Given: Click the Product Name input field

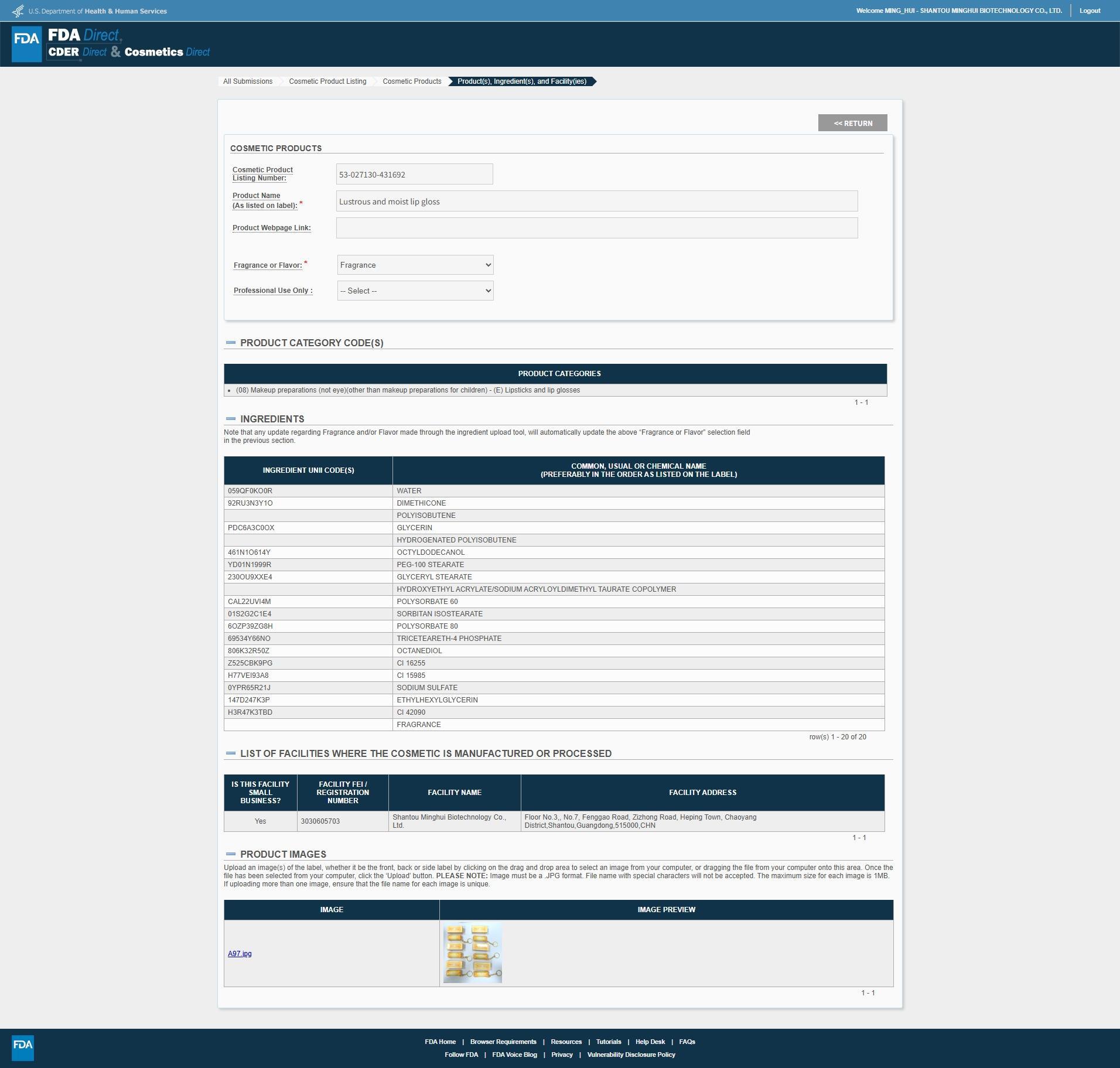Looking at the screenshot, I should [597, 201].
